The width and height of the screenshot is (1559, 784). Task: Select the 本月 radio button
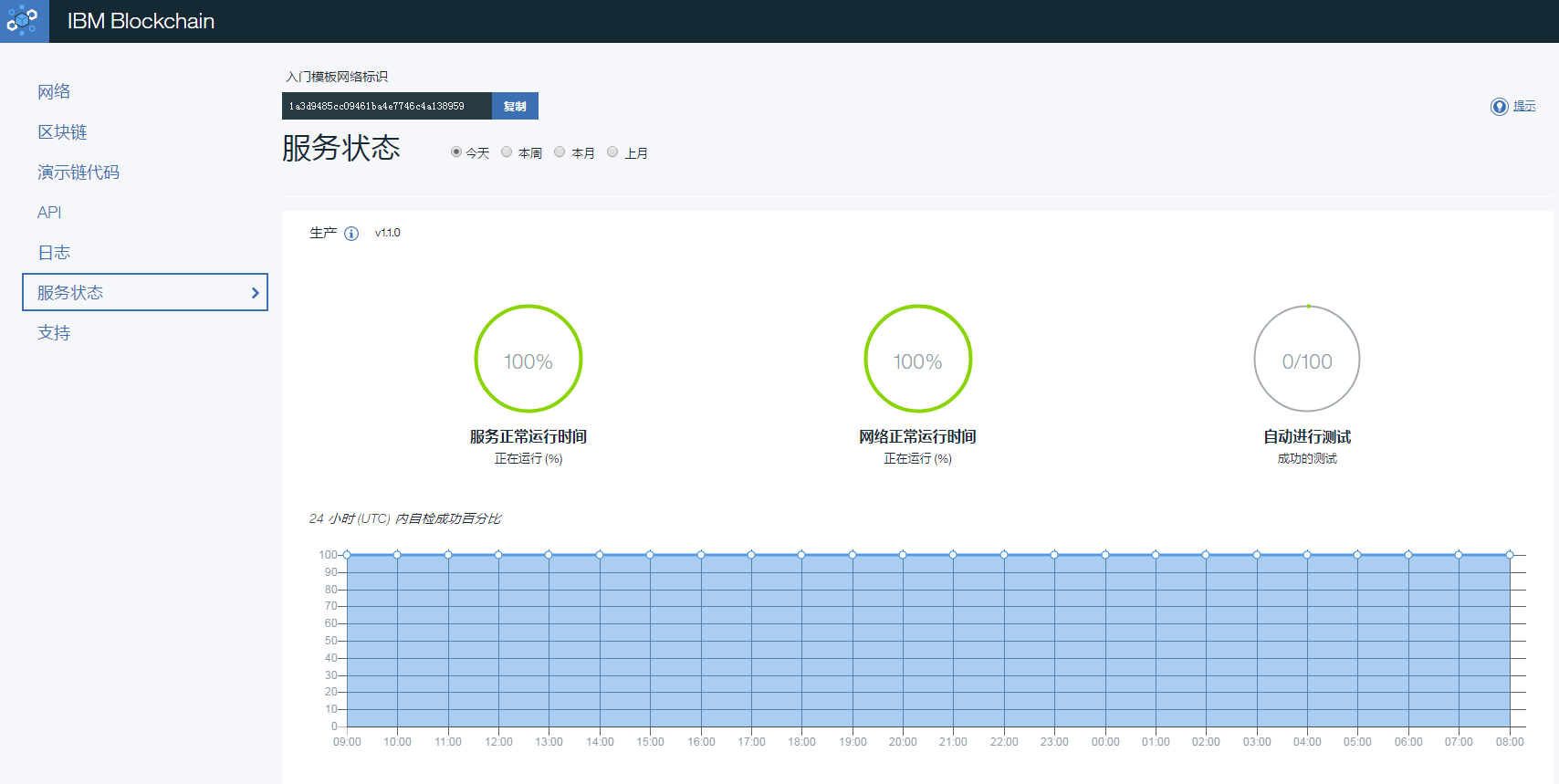pyautogui.click(x=560, y=152)
